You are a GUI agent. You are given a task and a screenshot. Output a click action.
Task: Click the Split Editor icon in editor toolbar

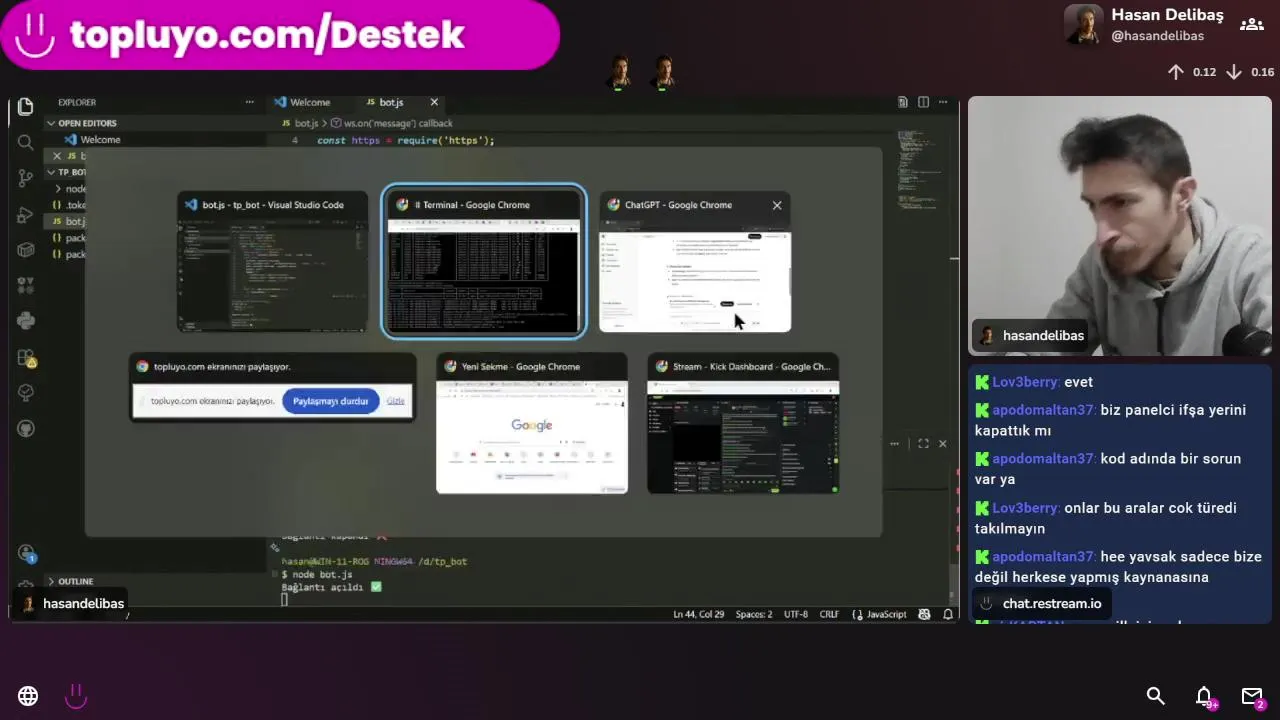coord(923,102)
